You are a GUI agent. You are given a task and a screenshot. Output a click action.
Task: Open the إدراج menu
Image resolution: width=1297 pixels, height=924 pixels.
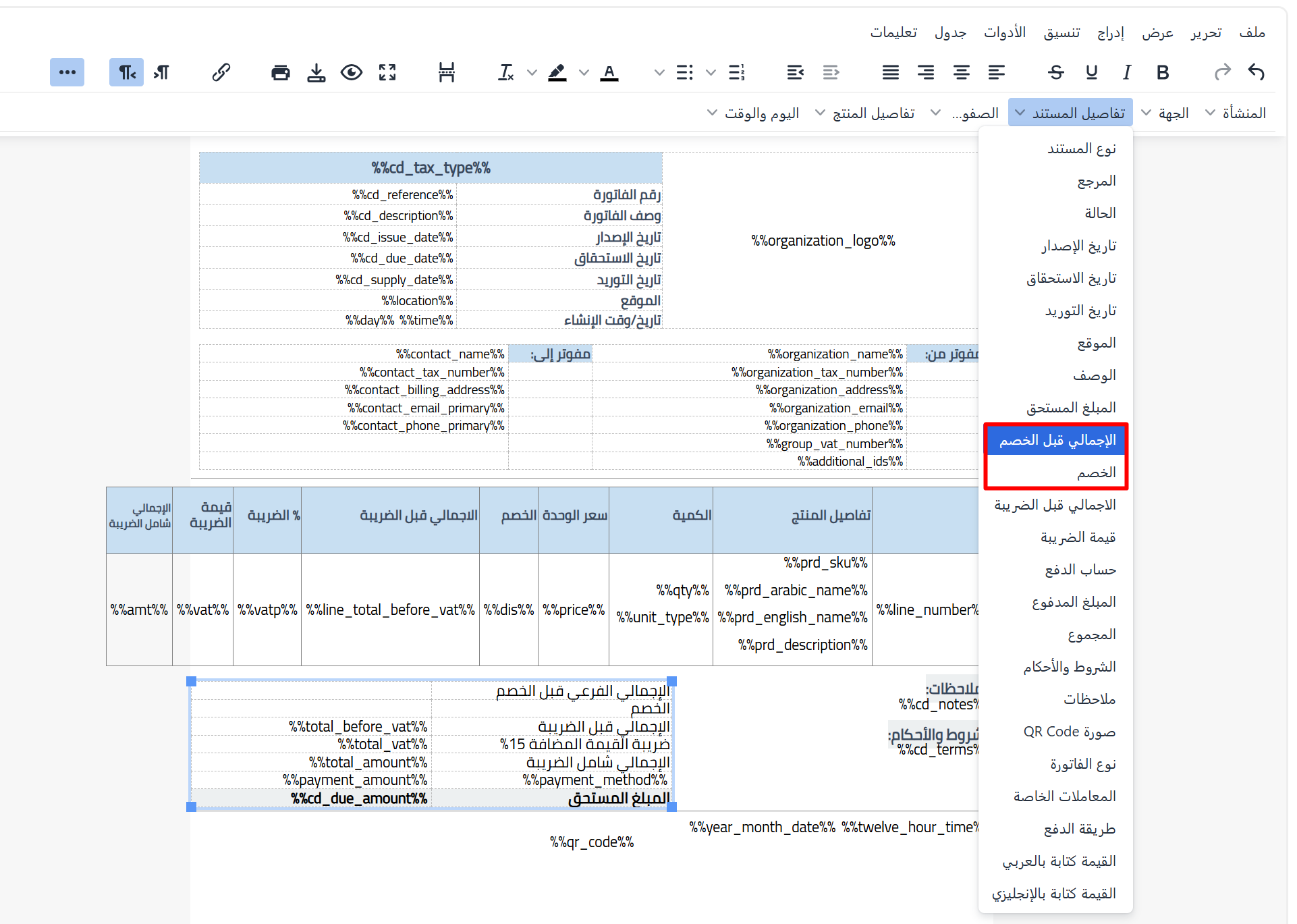click(x=1110, y=32)
